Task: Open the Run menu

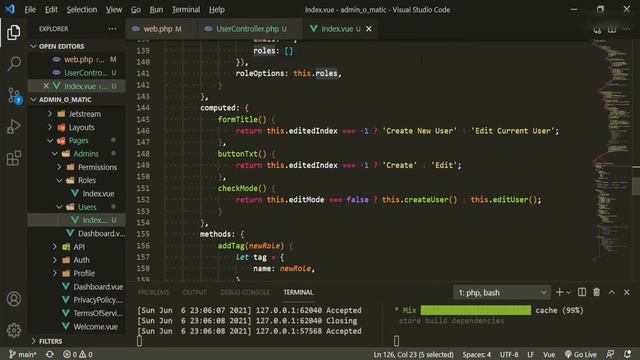Action: (156, 9)
